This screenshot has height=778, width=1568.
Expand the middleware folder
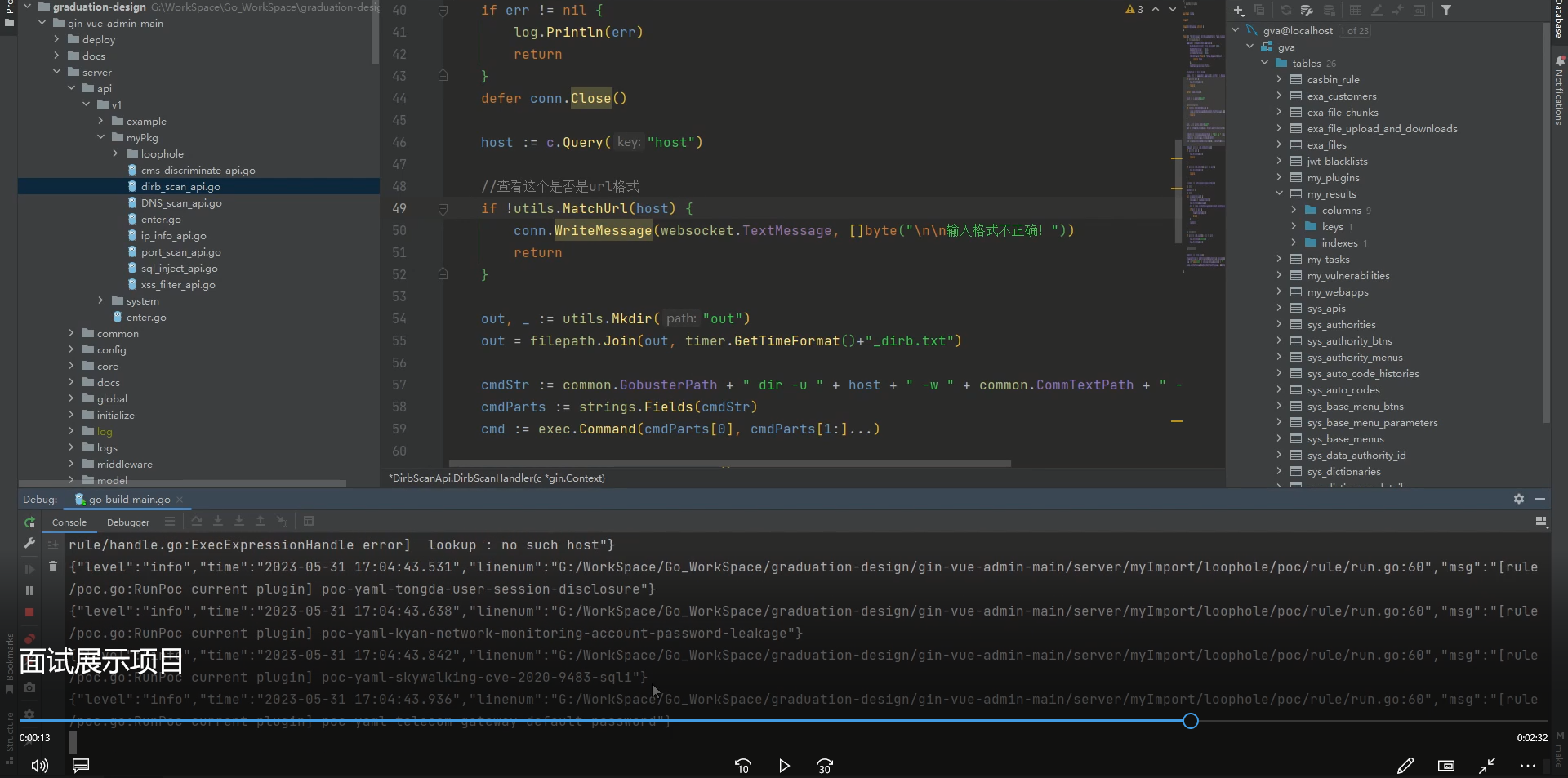tap(71, 464)
